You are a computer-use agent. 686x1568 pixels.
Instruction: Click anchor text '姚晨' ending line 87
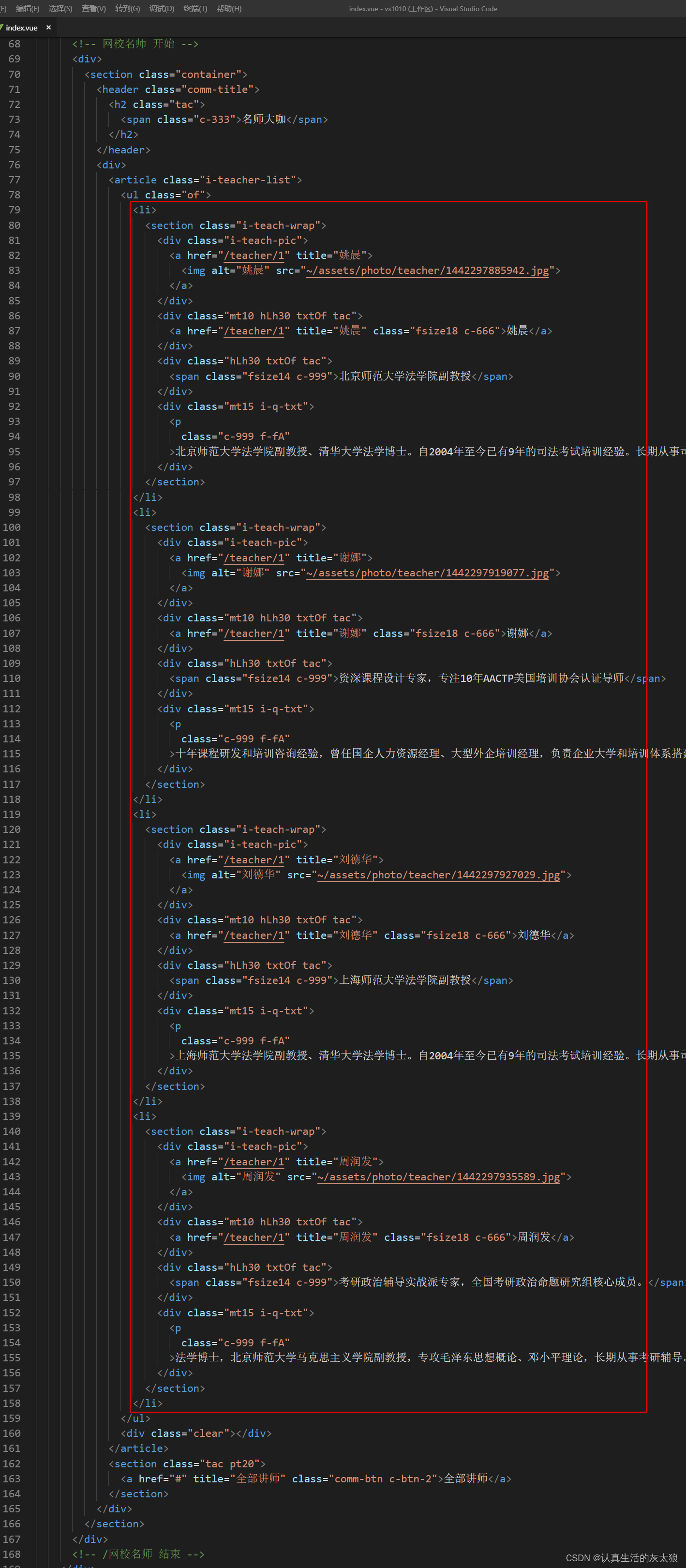[517, 331]
